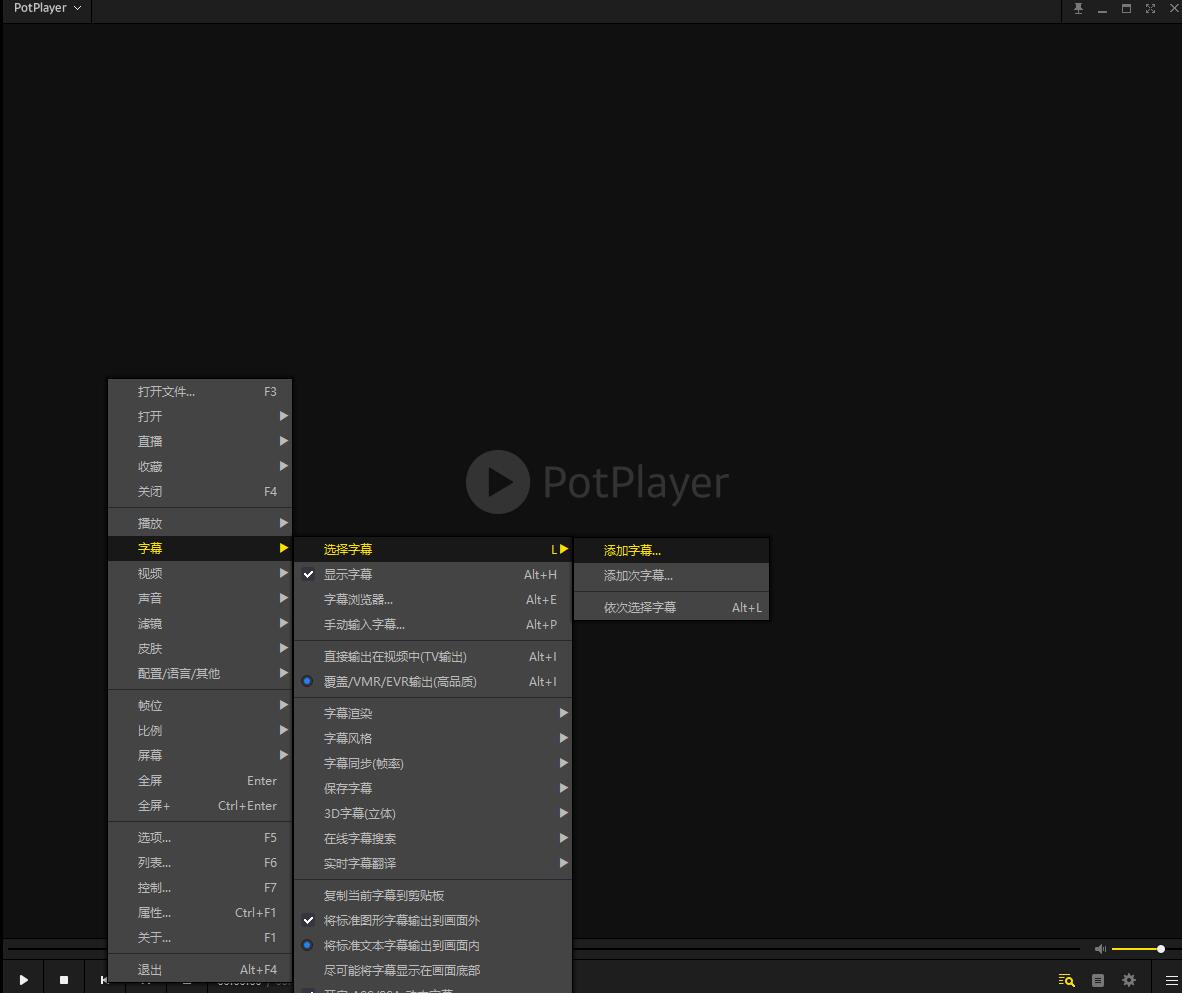Screen dimensions: 1182x993
Task: Open the settings gear in control bar
Action: click(x=1128, y=979)
